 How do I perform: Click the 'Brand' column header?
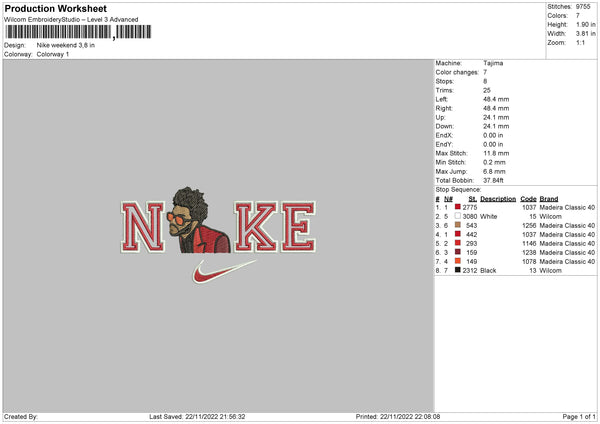coord(549,199)
